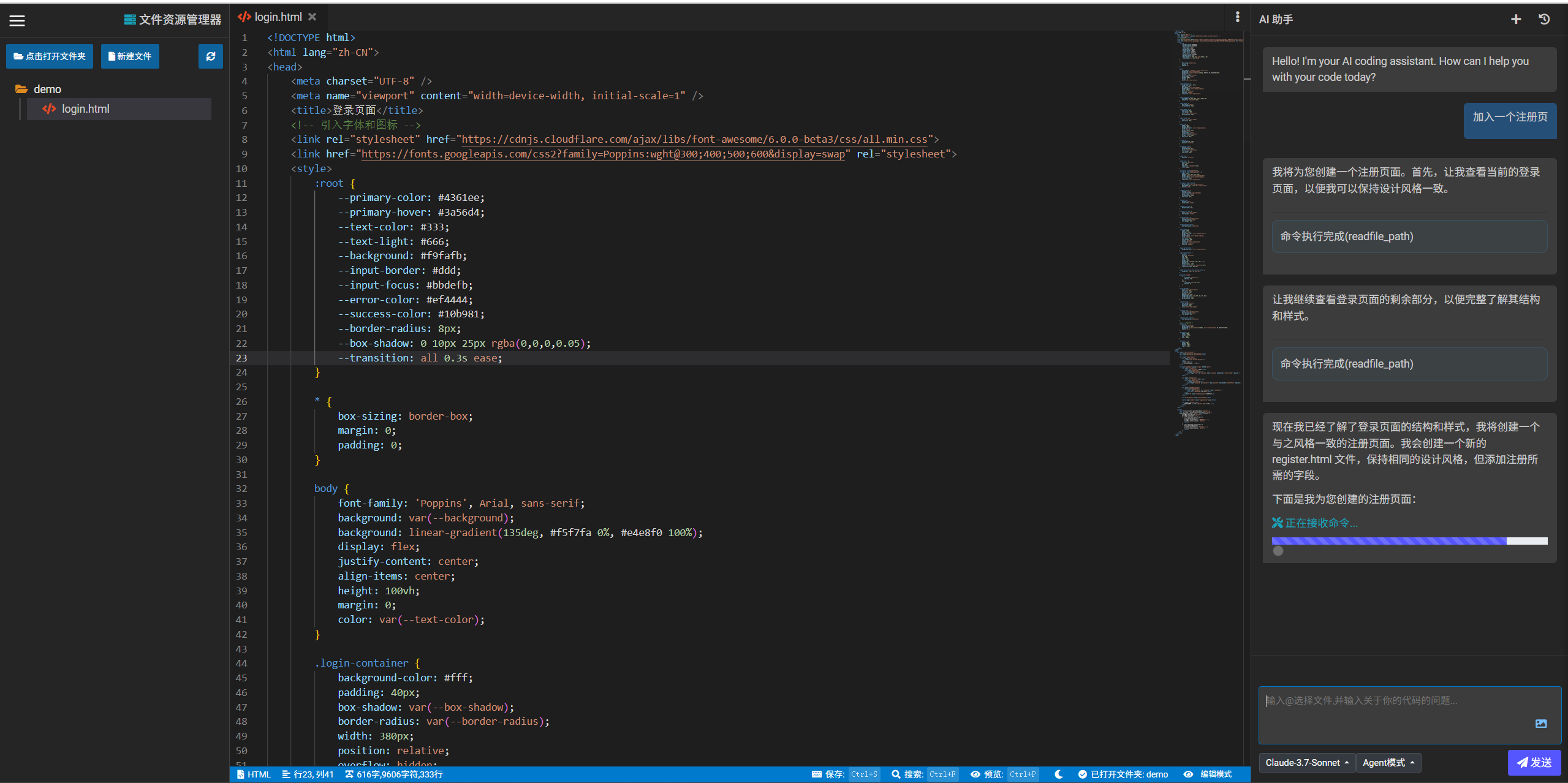
Task: Open AI chat history
Action: tap(1544, 20)
